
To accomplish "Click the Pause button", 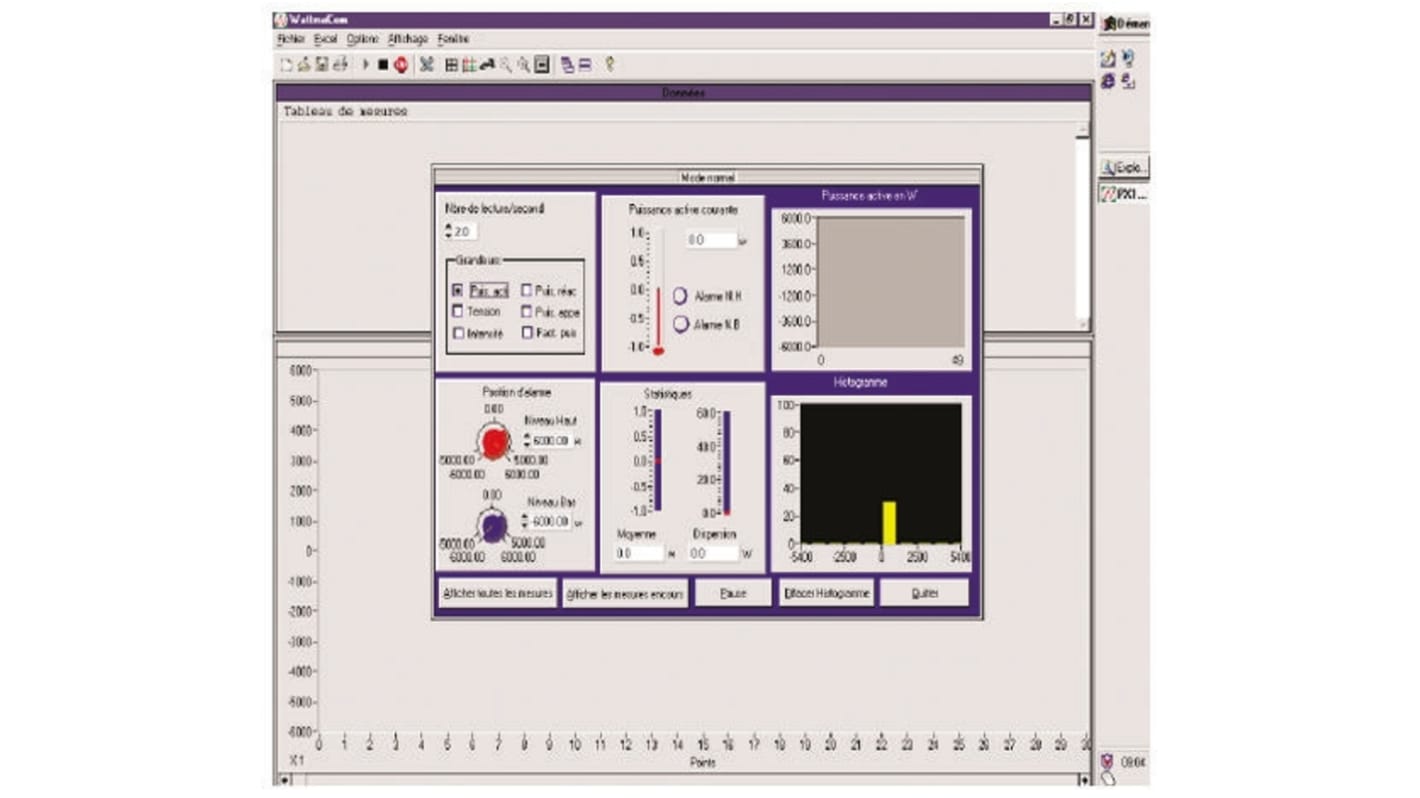I will pyautogui.click(x=733, y=593).
